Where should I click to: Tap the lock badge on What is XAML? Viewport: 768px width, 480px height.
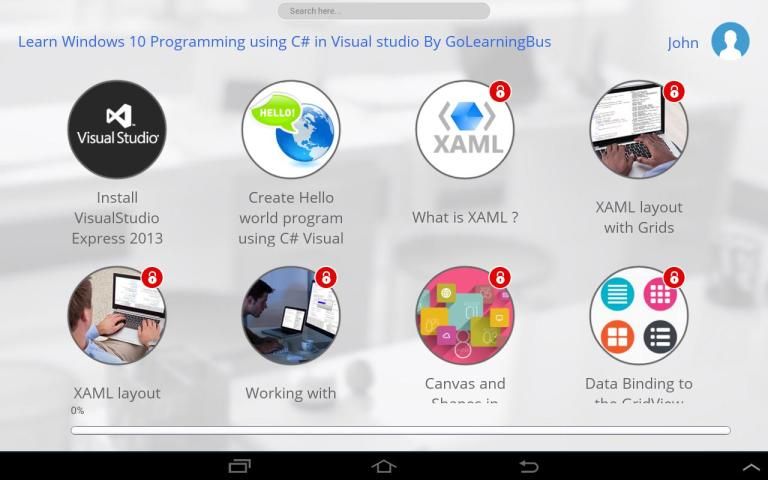(x=500, y=92)
